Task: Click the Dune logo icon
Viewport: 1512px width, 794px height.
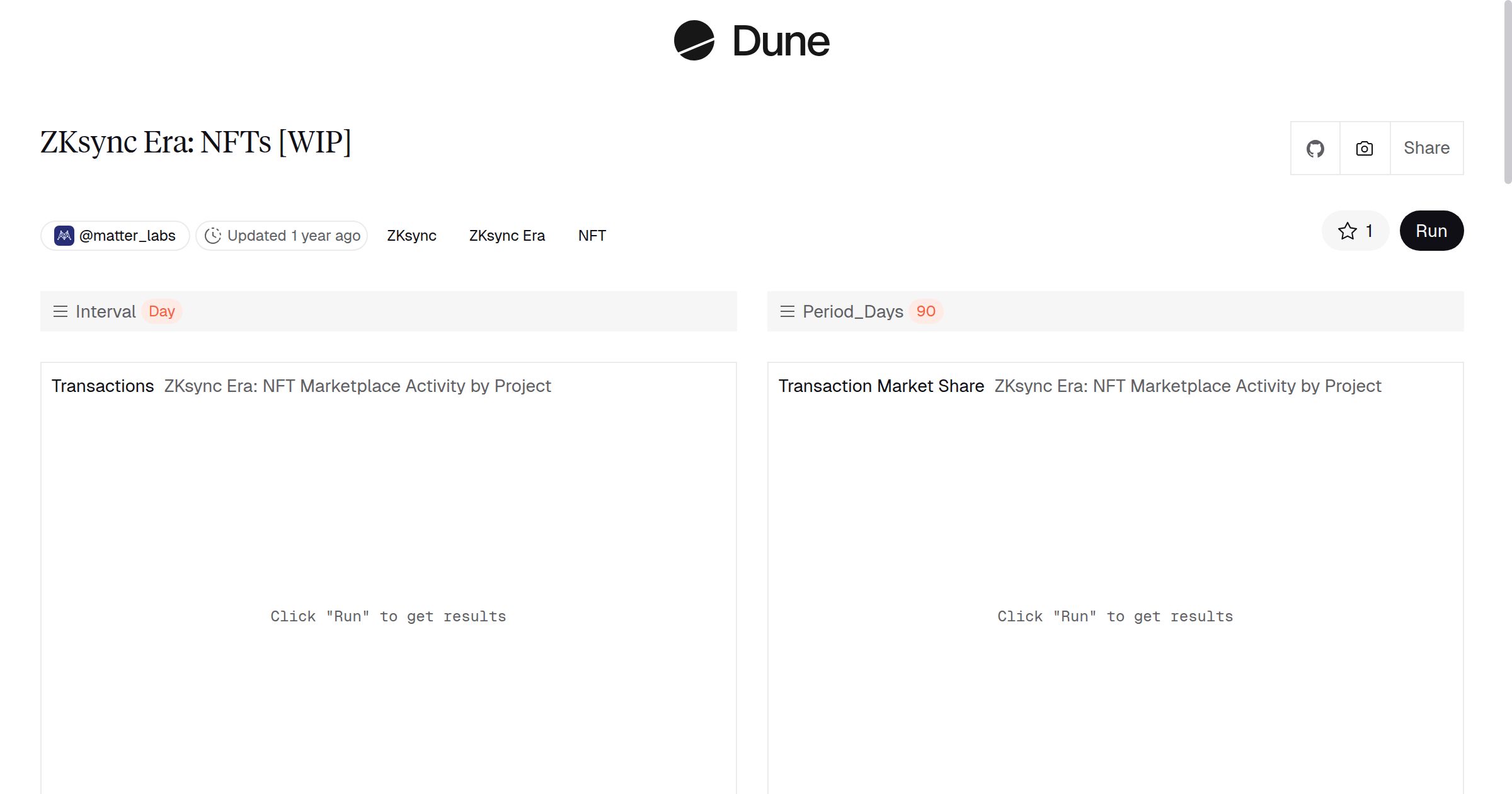Action: point(694,40)
